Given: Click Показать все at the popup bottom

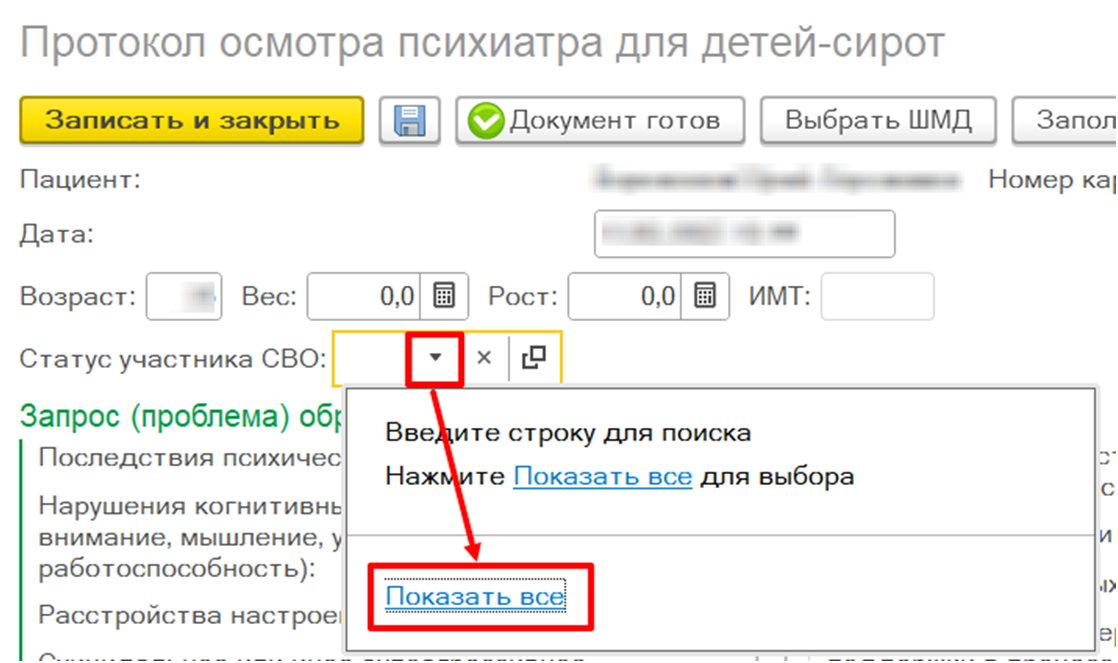Looking at the screenshot, I should pyautogui.click(x=475, y=597).
